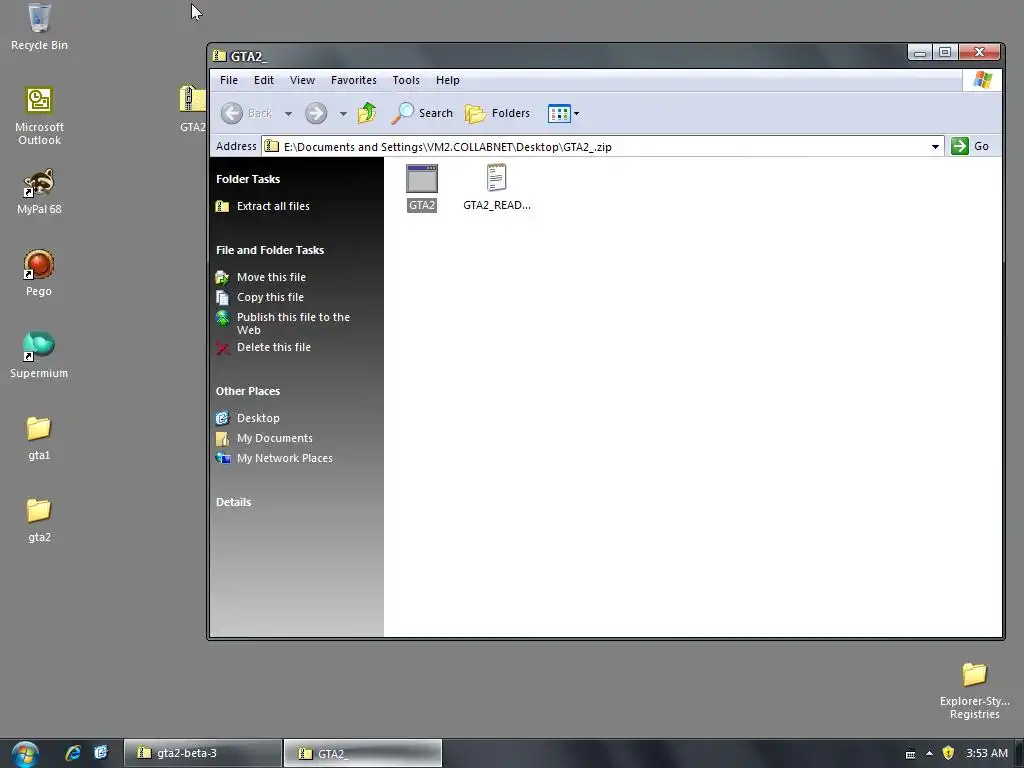Select the Explorer-Style Registries folder
The width and height of the screenshot is (1024, 768).
point(974,690)
